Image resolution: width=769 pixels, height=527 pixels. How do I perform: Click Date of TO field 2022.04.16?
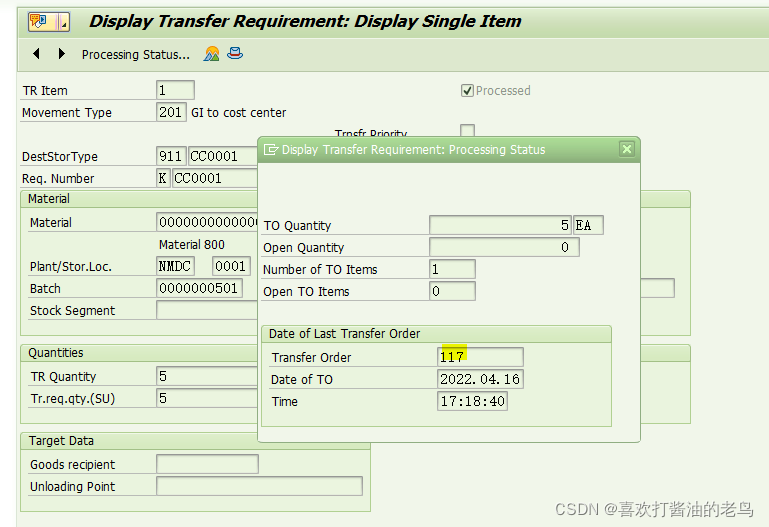[x=480, y=379]
